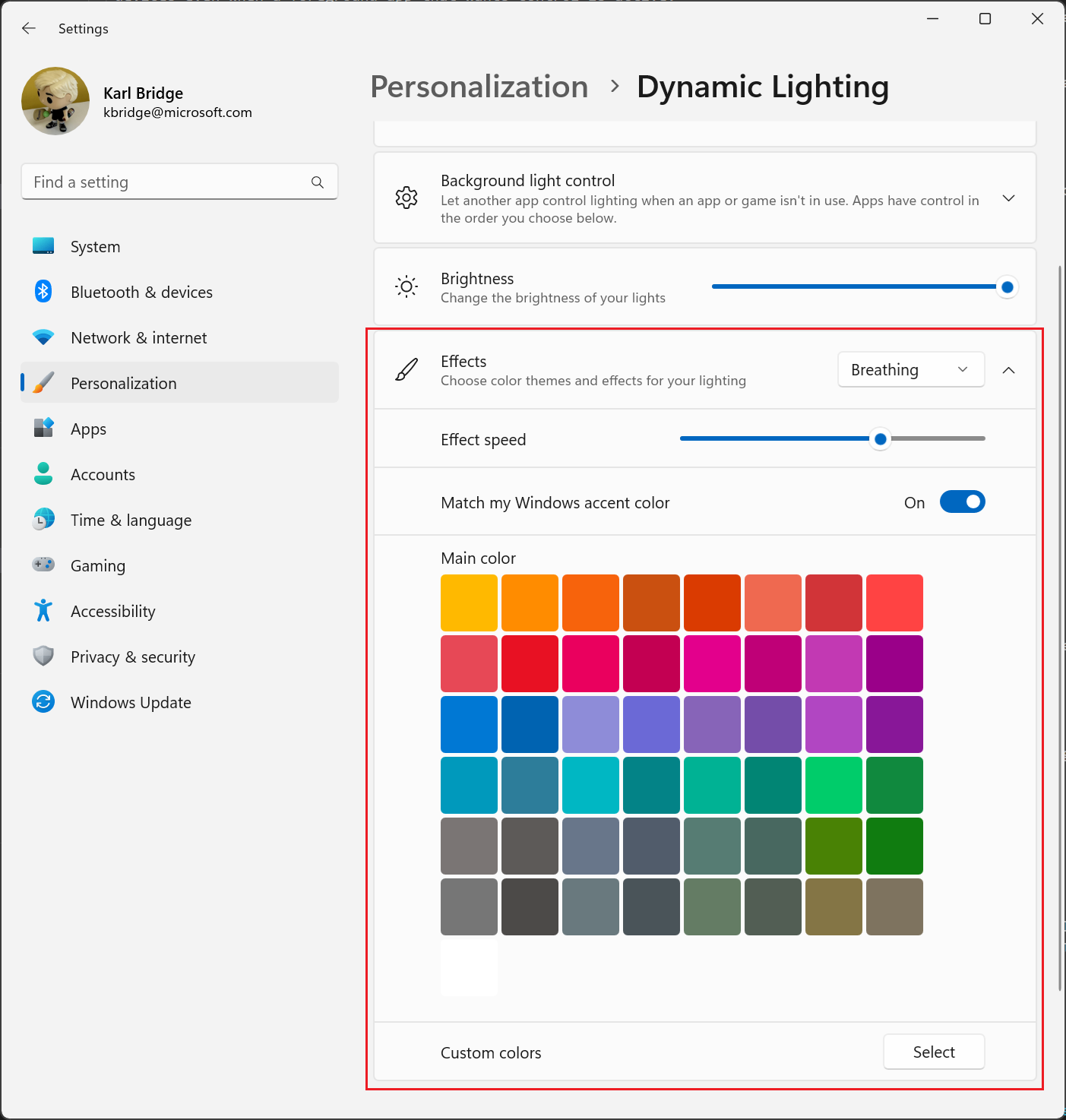Open Accounts settings

click(103, 474)
